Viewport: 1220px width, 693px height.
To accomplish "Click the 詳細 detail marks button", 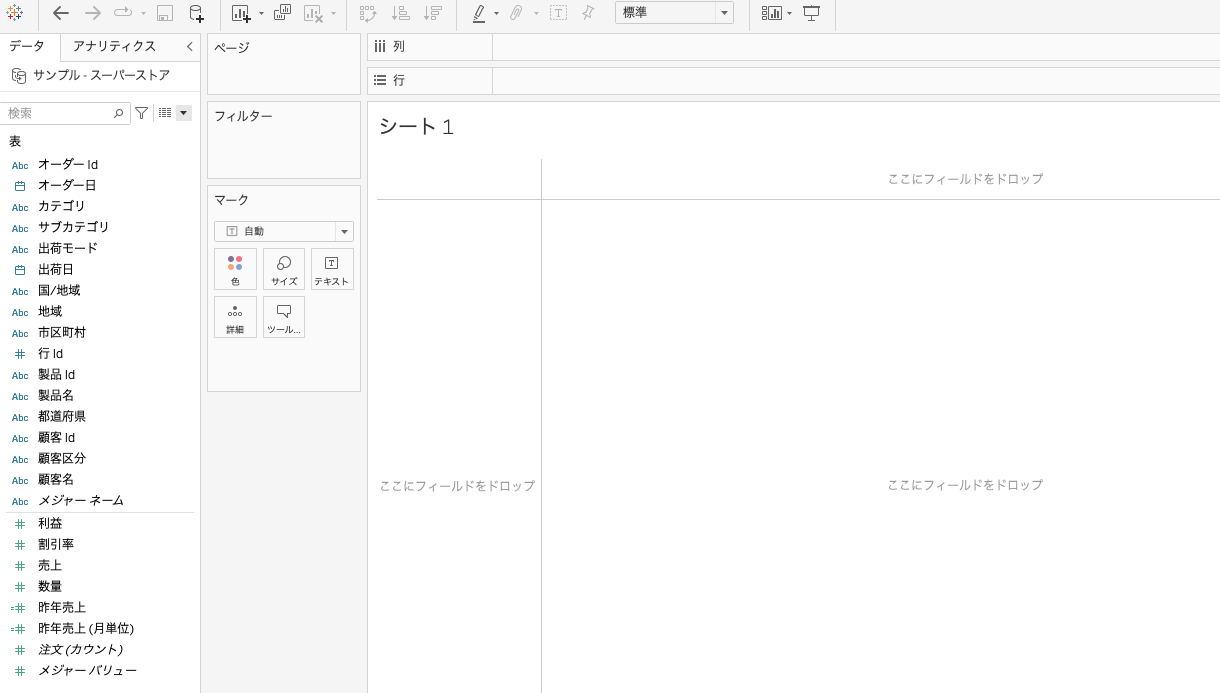I will (235, 317).
